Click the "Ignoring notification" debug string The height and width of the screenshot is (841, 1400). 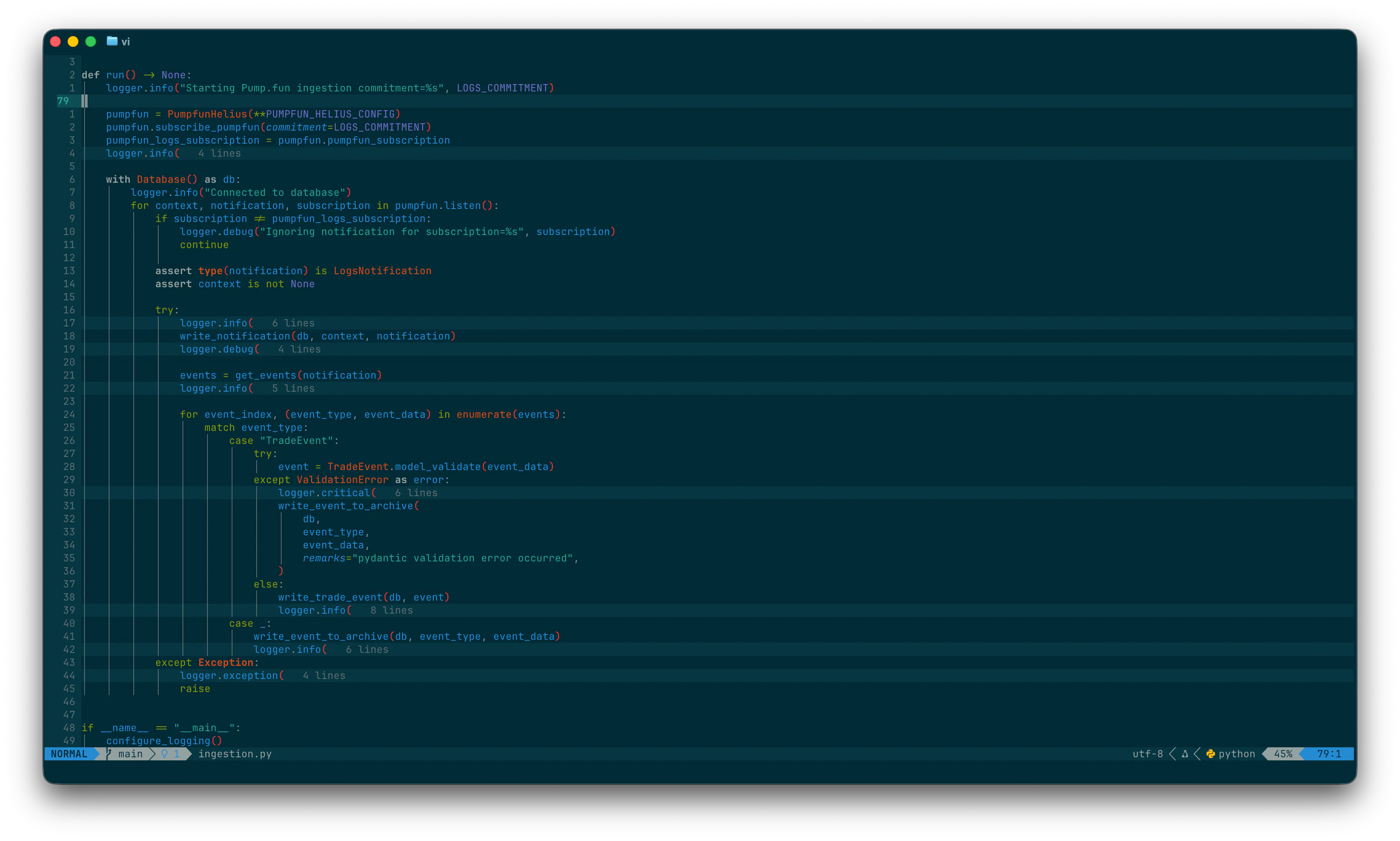391,232
